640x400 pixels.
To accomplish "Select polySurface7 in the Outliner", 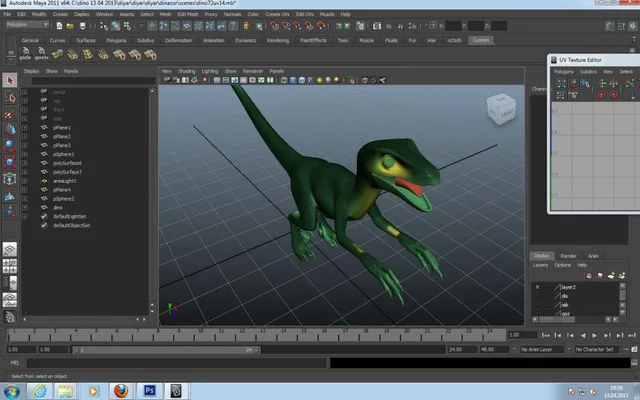I will [67, 172].
